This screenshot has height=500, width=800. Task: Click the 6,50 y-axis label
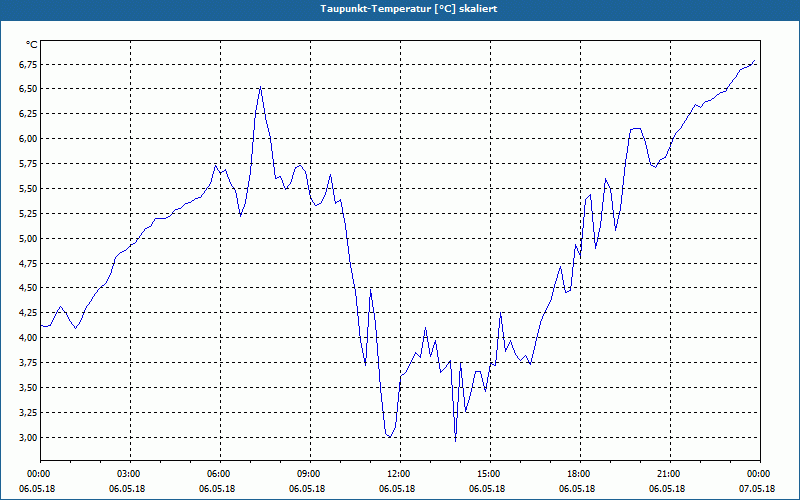[x=28, y=89]
